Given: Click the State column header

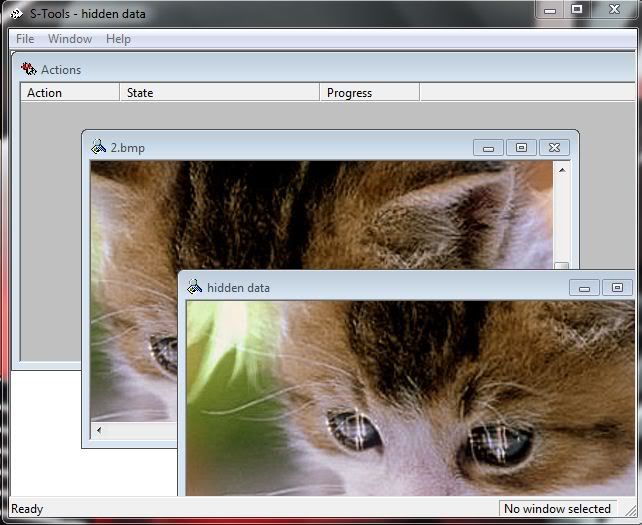Looking at the screenshot, I should point(219,93).
